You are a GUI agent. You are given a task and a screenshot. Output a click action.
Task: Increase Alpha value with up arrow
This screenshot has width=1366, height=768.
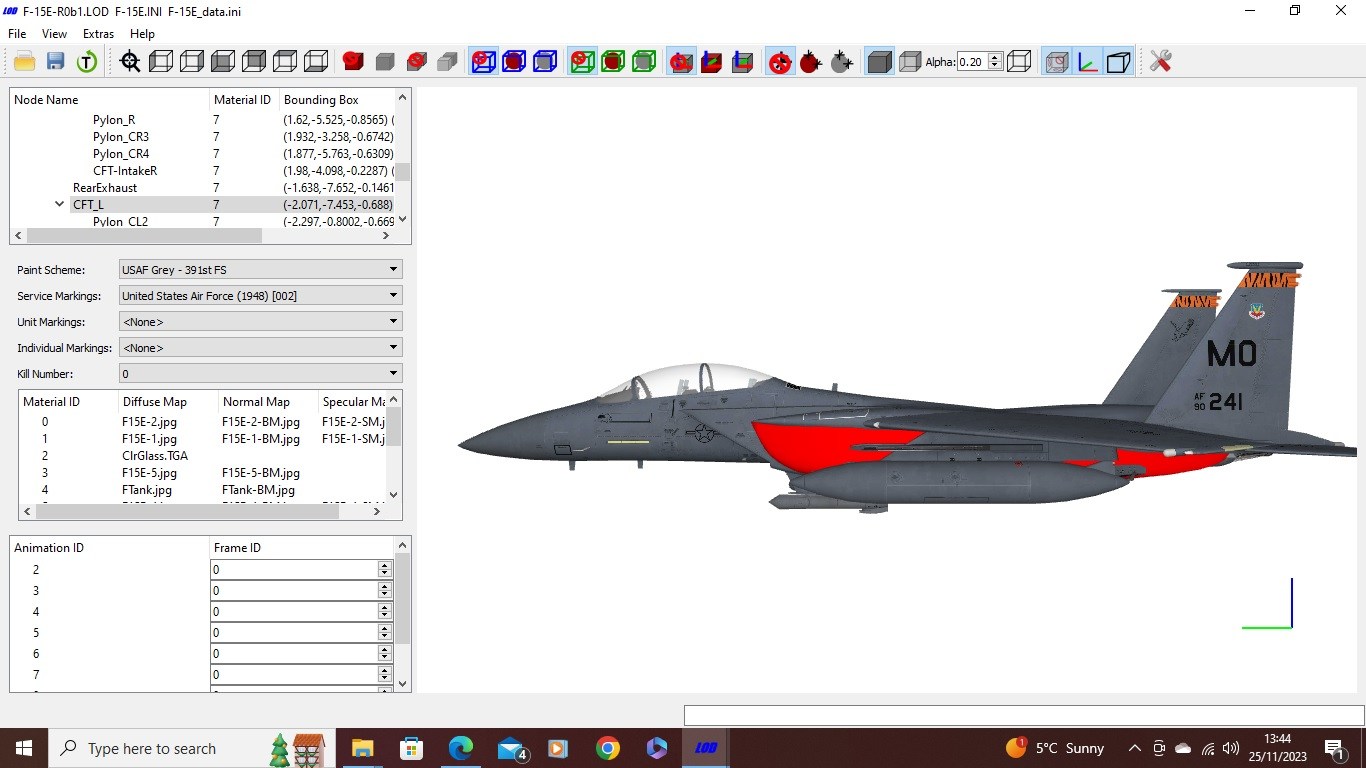[995, 57]
